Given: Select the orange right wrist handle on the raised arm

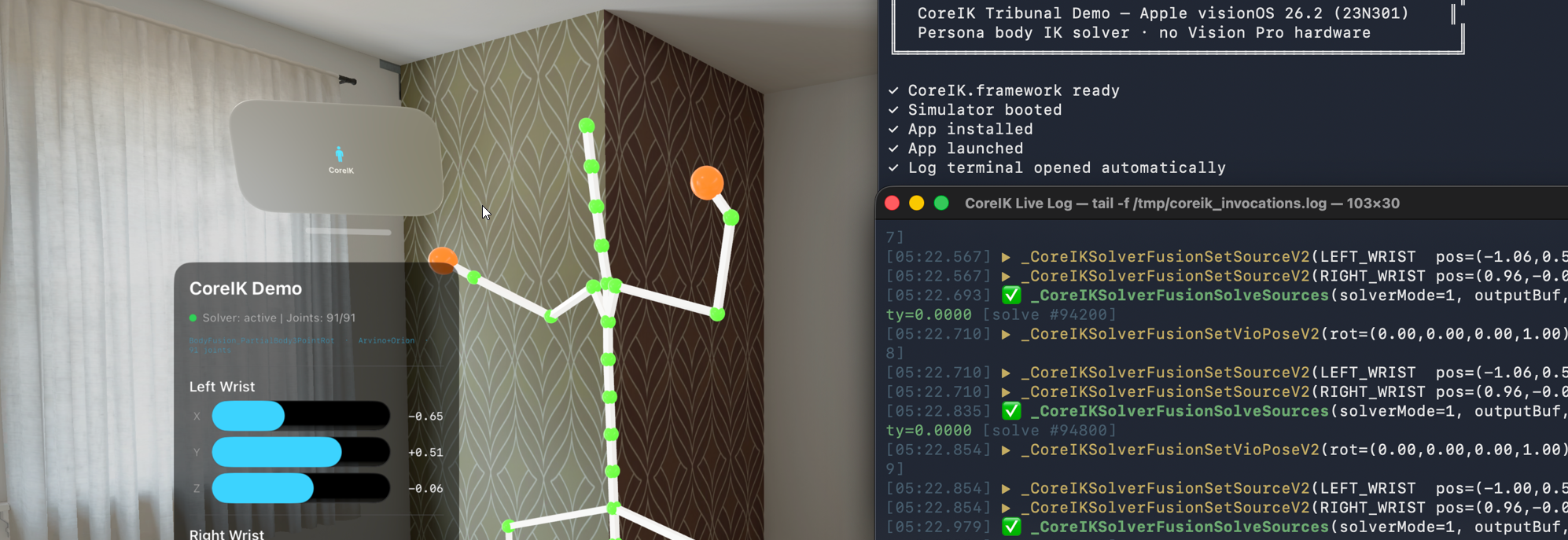Looking at the screenshot, I should coord(706,182).
